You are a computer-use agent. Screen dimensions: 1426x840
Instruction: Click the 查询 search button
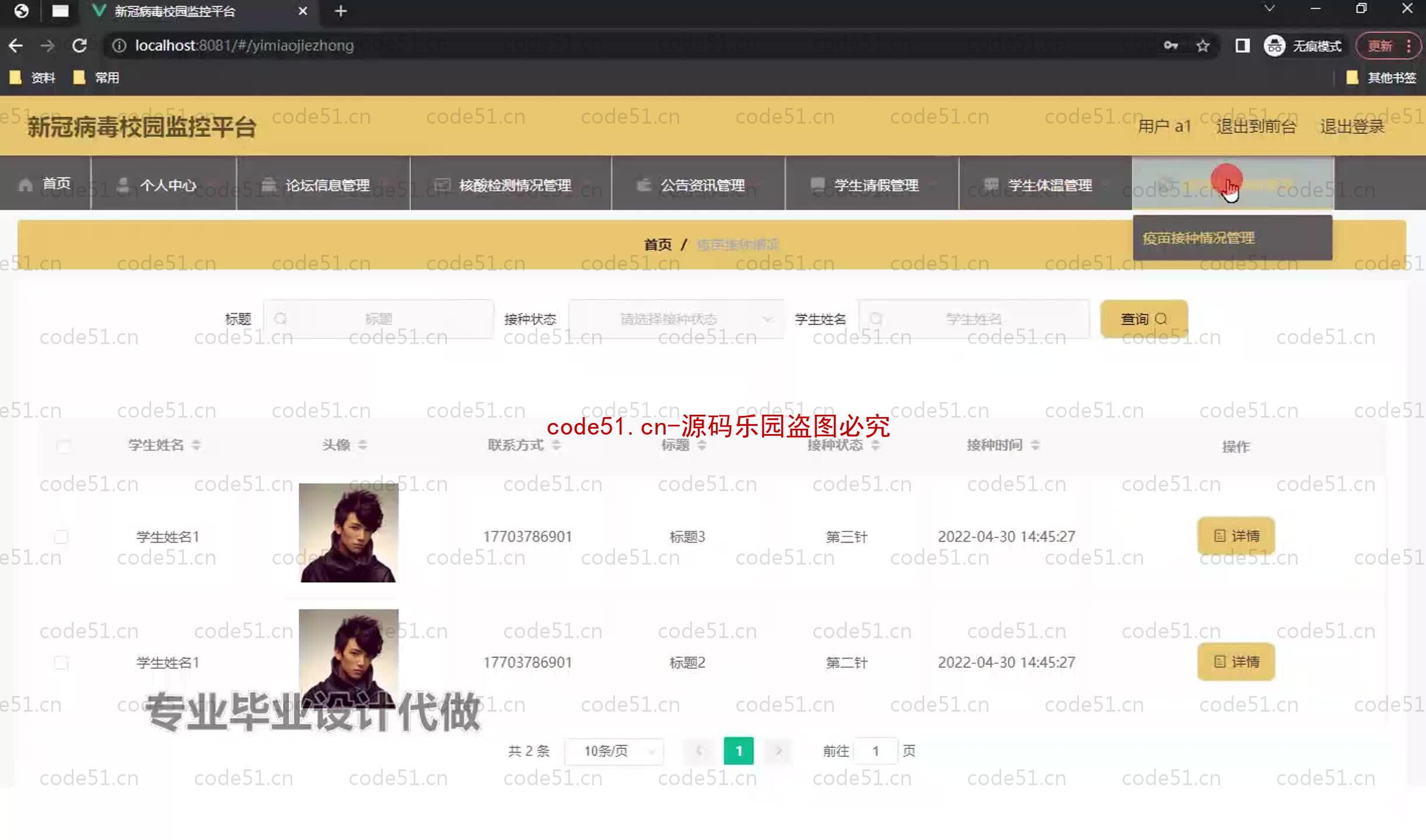(1143, 318)
